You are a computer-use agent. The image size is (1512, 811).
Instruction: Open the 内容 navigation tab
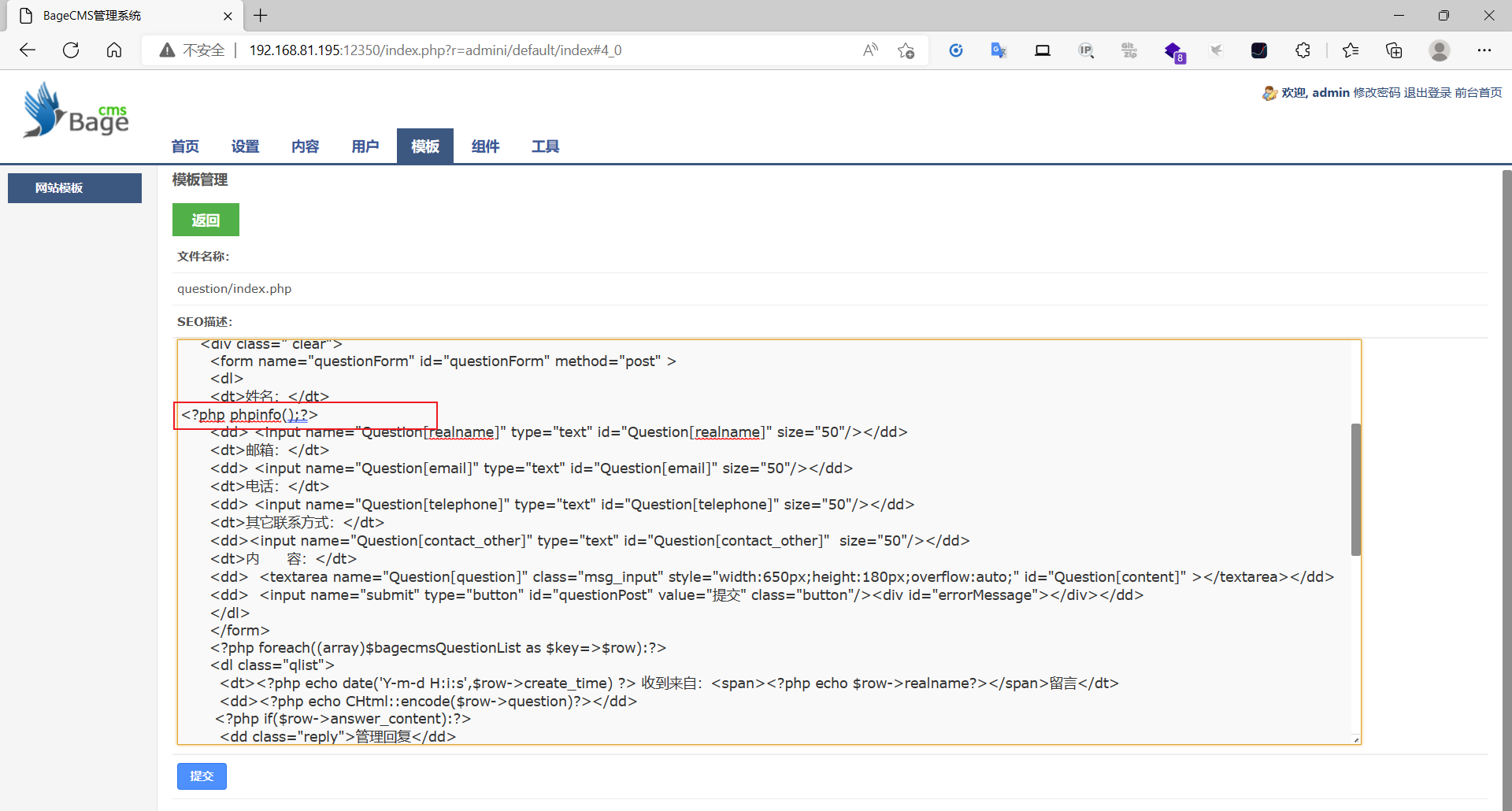click(x=305, y=146)
